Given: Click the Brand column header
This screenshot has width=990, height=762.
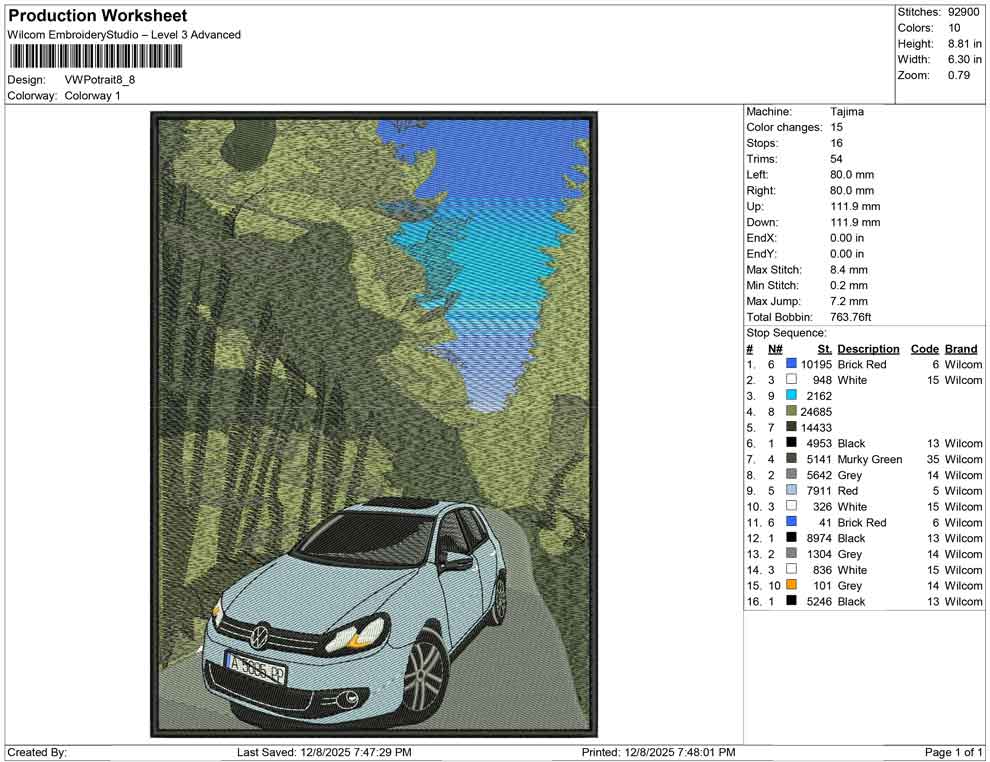Looking at the screenshot, I should (961, 348).
